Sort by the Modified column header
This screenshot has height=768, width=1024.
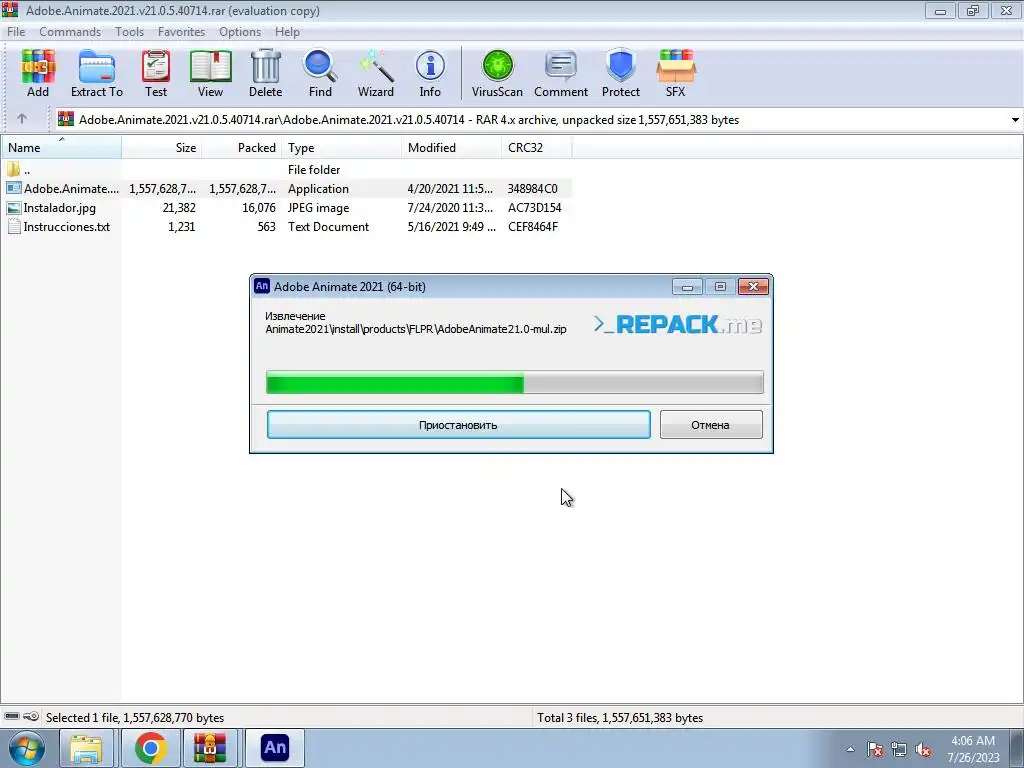tap(452, 148)
